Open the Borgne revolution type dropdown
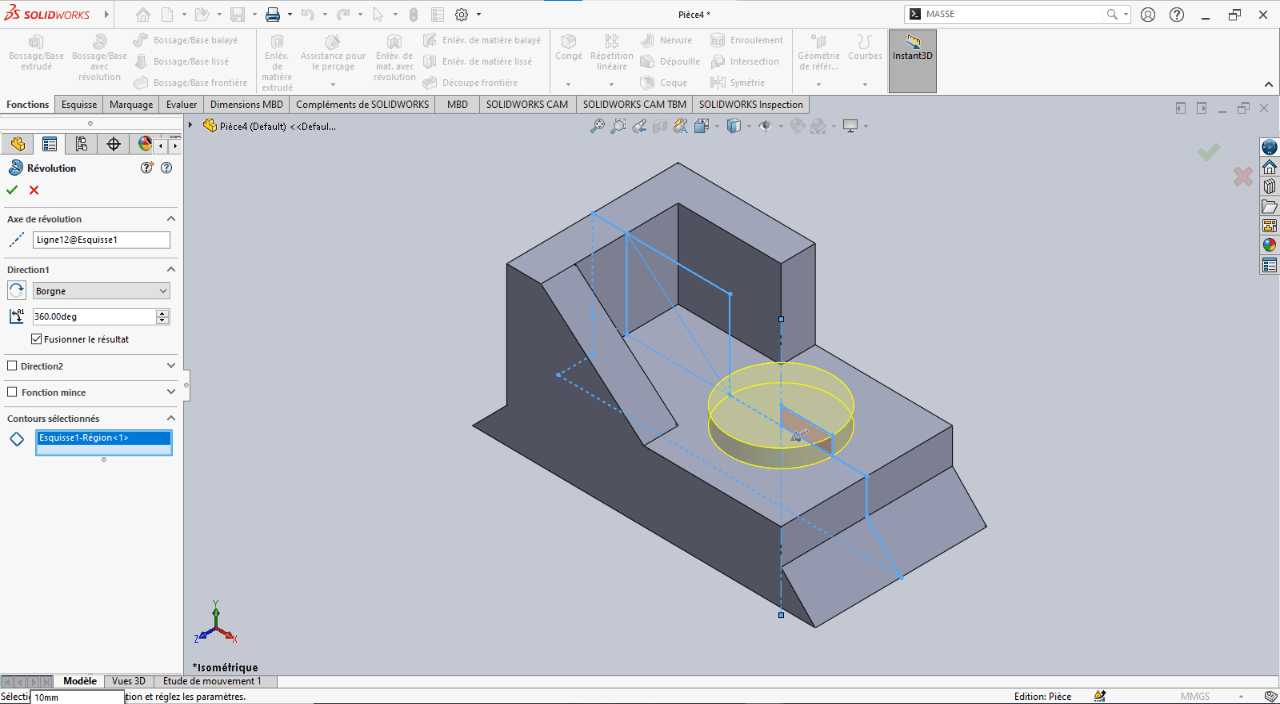The image size is (1280, 704). [x=164, y=291]
